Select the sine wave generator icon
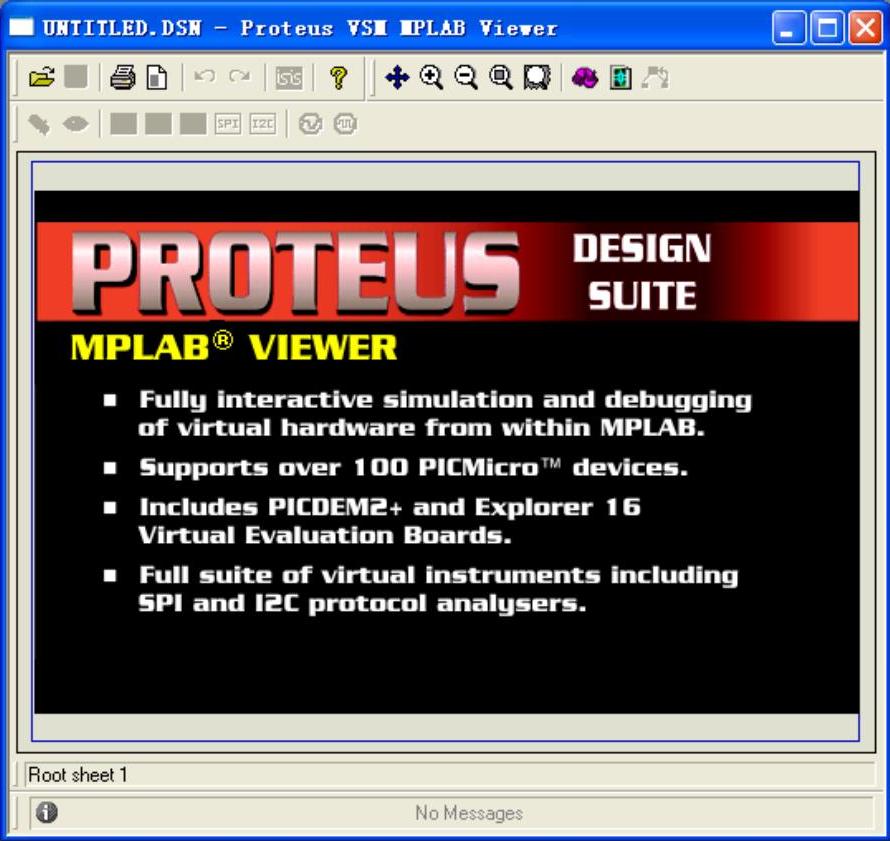This screenshot has height=841, width=890. [x=310, y=124]
